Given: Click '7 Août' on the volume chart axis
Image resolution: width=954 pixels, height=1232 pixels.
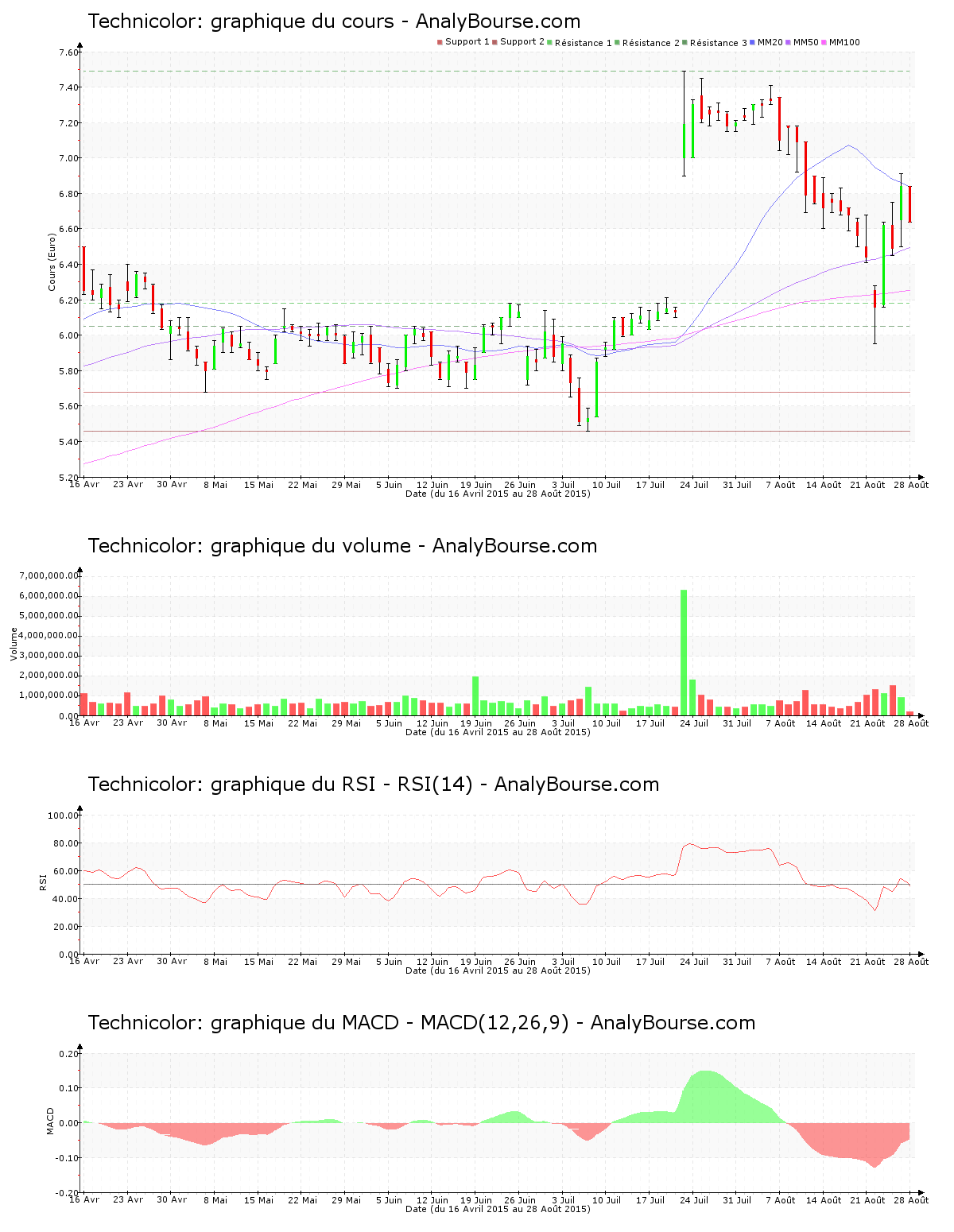Looking at the screenshot, I should 781,723.
